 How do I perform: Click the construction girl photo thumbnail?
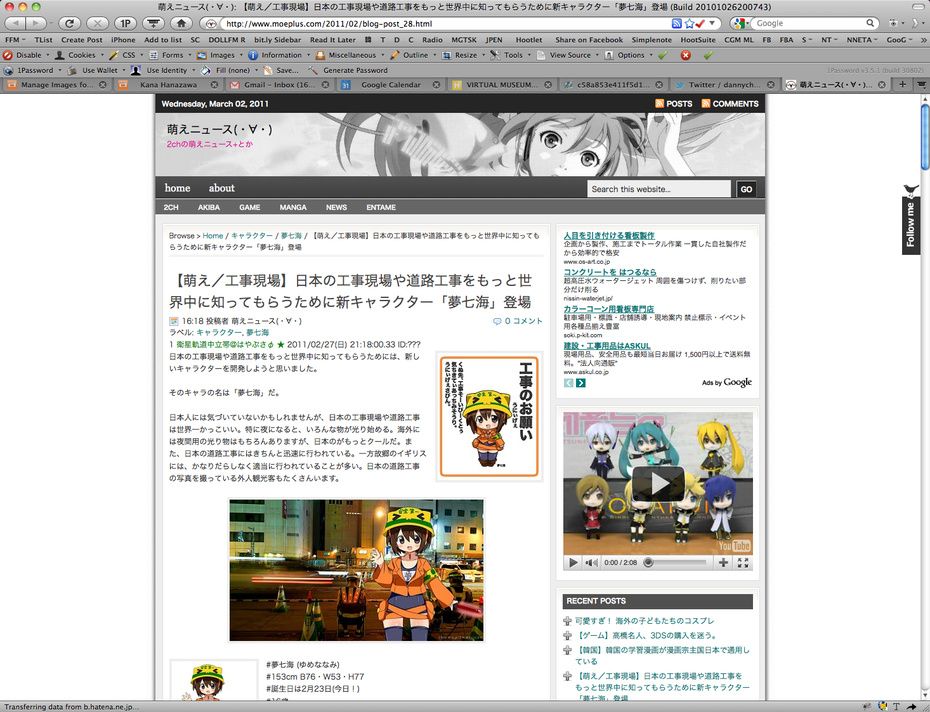click(x=356, y=570)
